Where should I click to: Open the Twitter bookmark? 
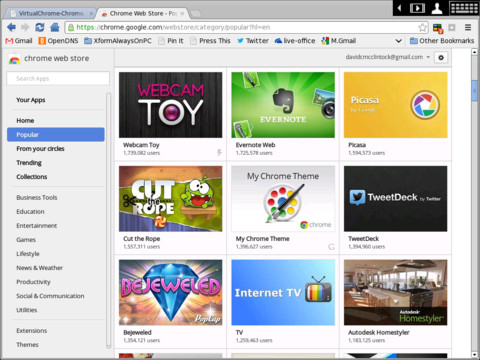pyautogui.click(x=253, y=41)
